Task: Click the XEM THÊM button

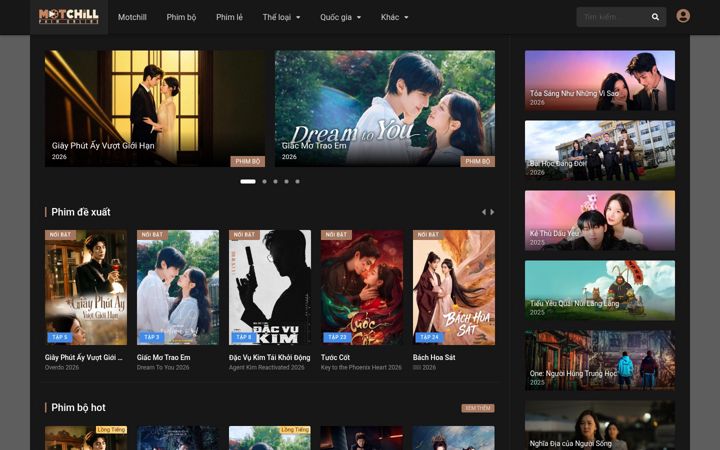Action: click(x=478, y=408)
